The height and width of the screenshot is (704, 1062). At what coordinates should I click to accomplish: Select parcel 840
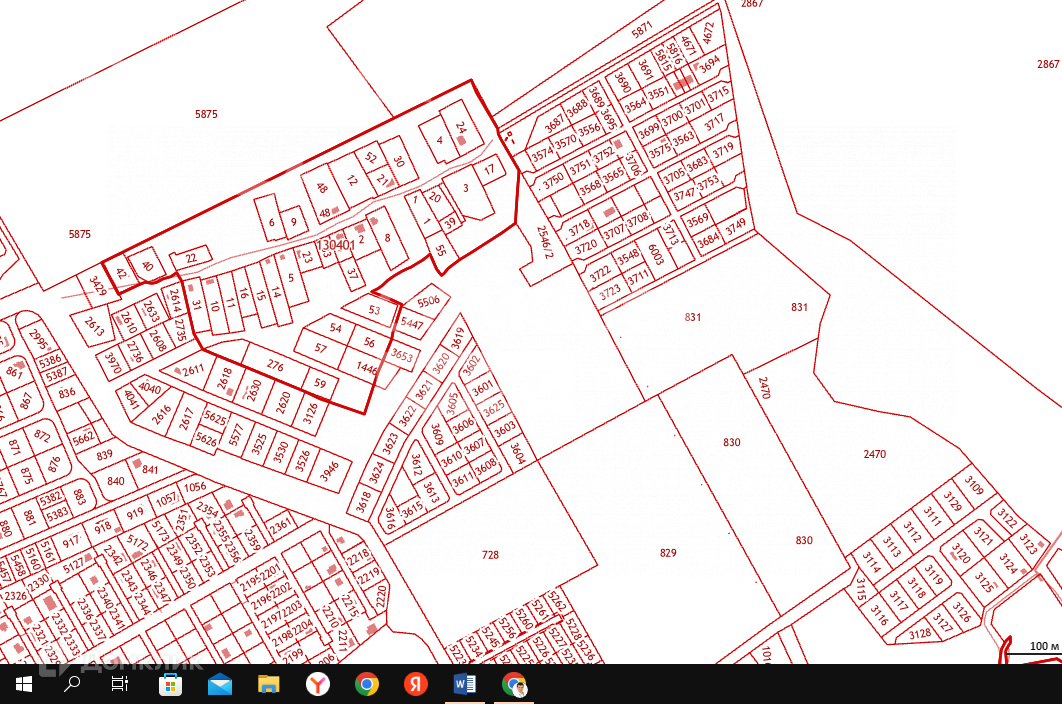(116, 481)
